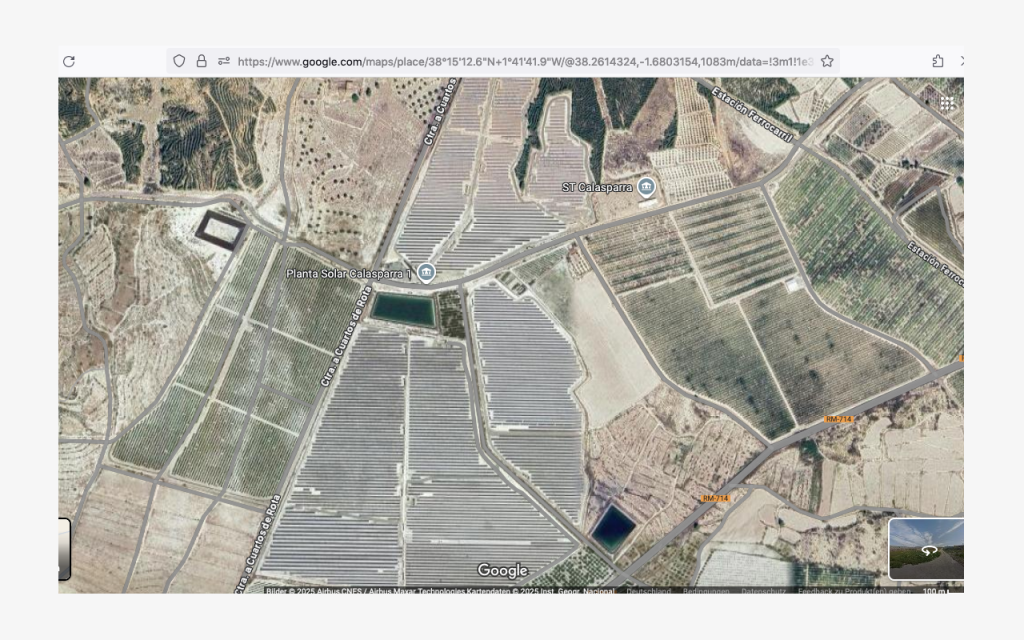The image size is (1024, 640).
Task: Click the layers thumbnail at bottom left
Action: (64, 549)
